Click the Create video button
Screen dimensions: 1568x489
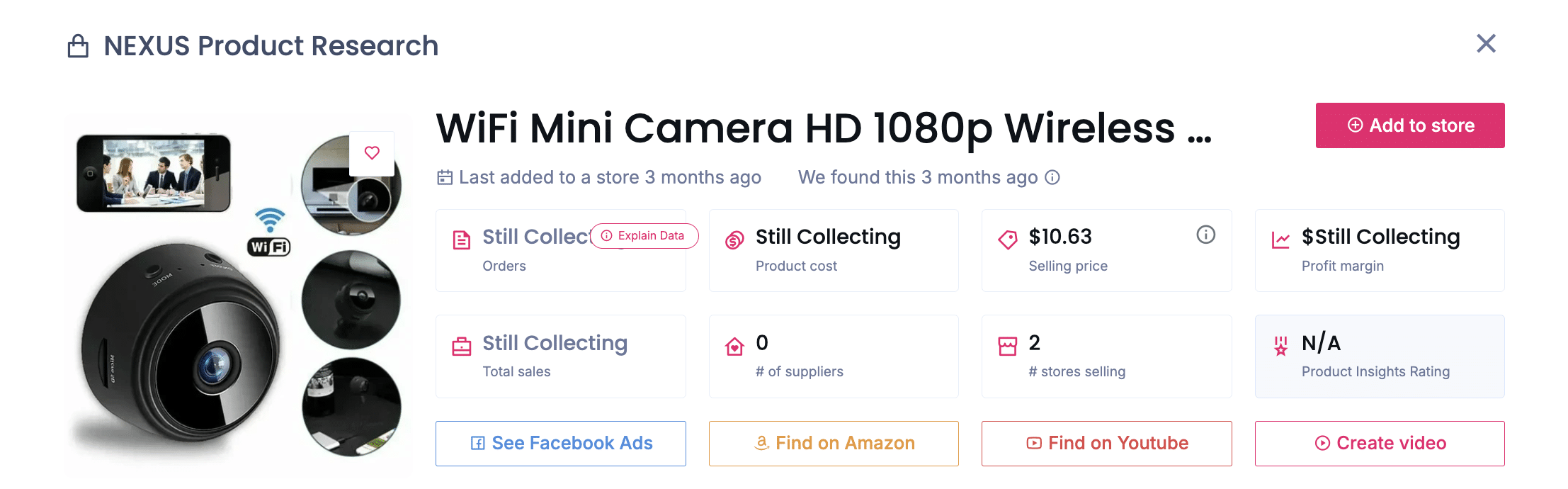tap(1380, 444)
